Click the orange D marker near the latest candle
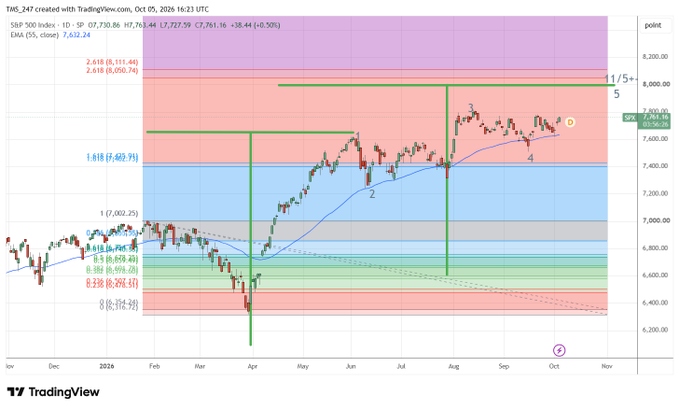The height and width of the screenshot is (409, 679). coord(570,123)
